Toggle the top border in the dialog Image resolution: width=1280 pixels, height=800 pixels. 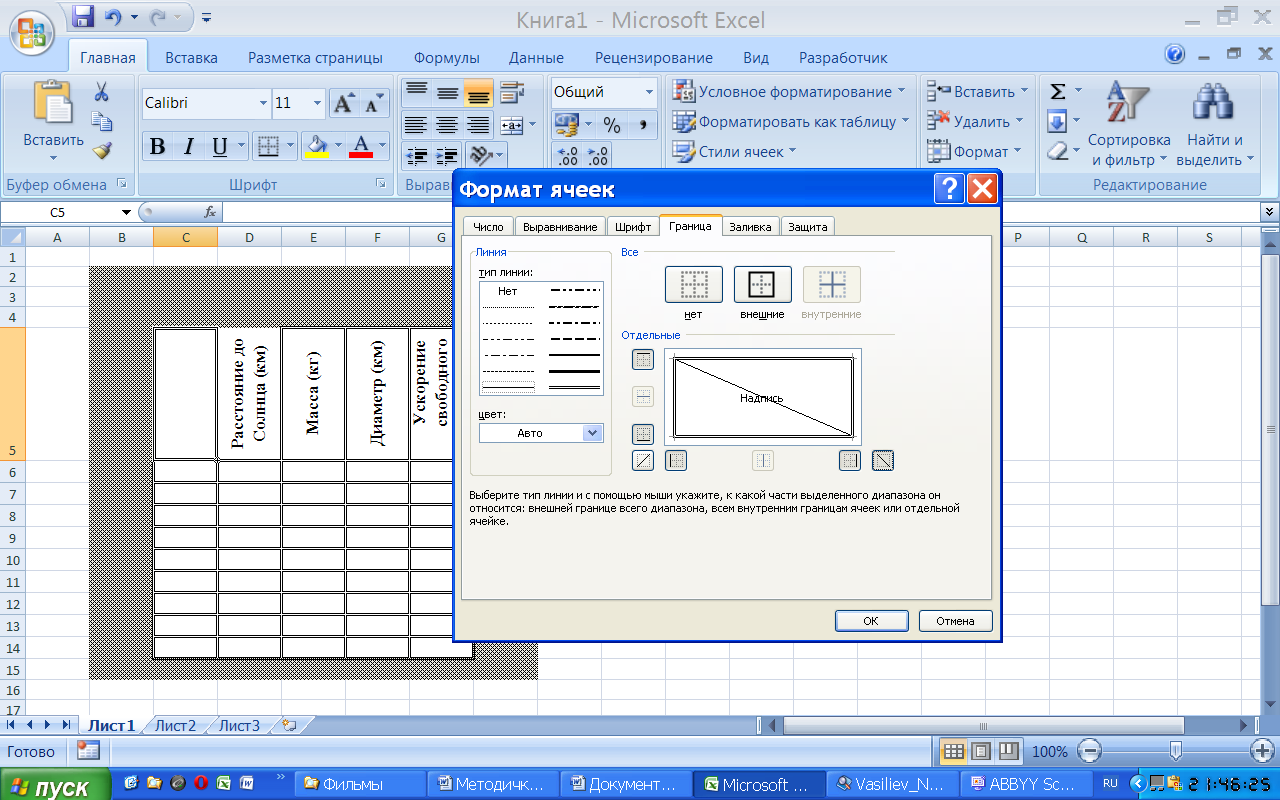[x=643, y=360]
